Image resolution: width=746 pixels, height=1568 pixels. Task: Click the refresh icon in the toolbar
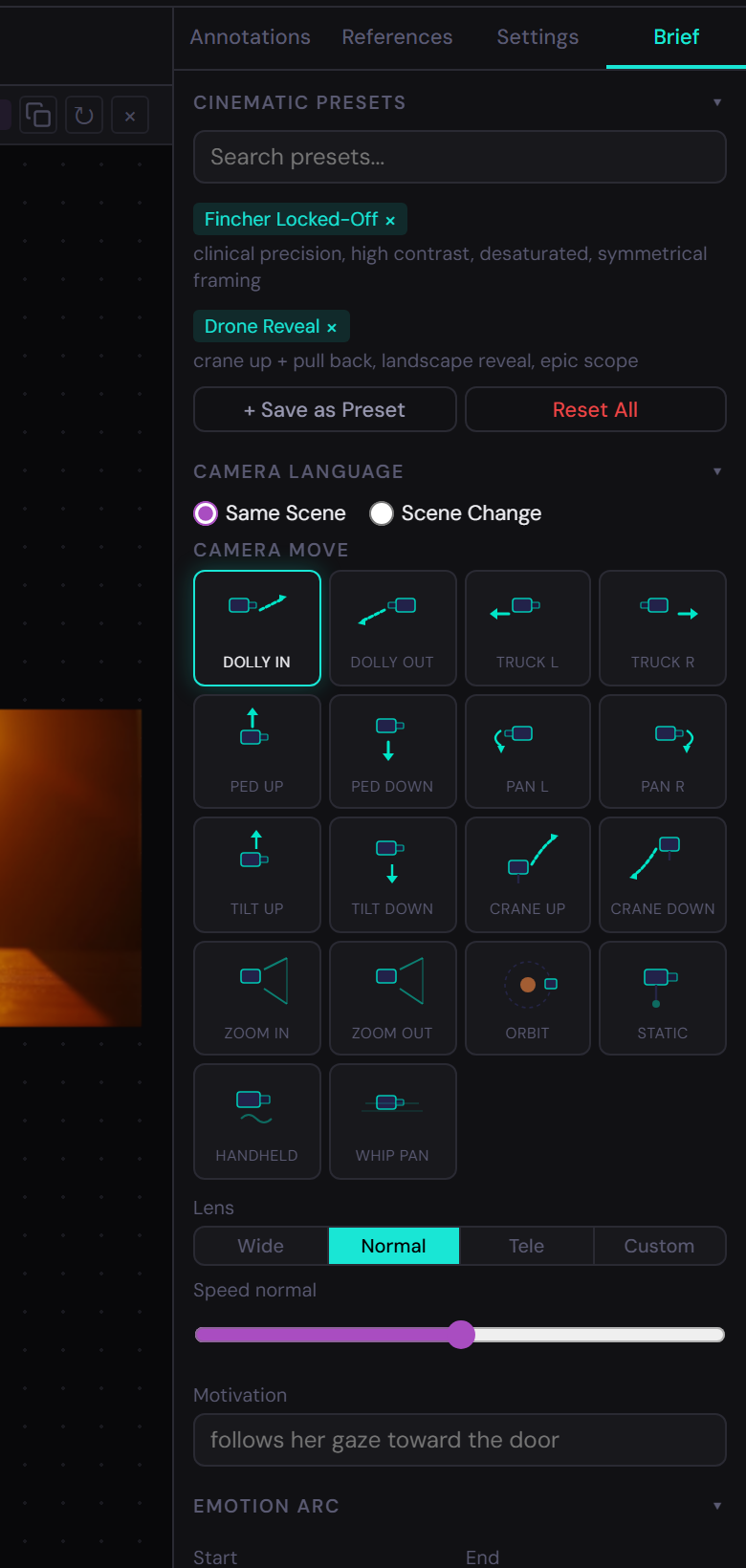pos(84,116)
